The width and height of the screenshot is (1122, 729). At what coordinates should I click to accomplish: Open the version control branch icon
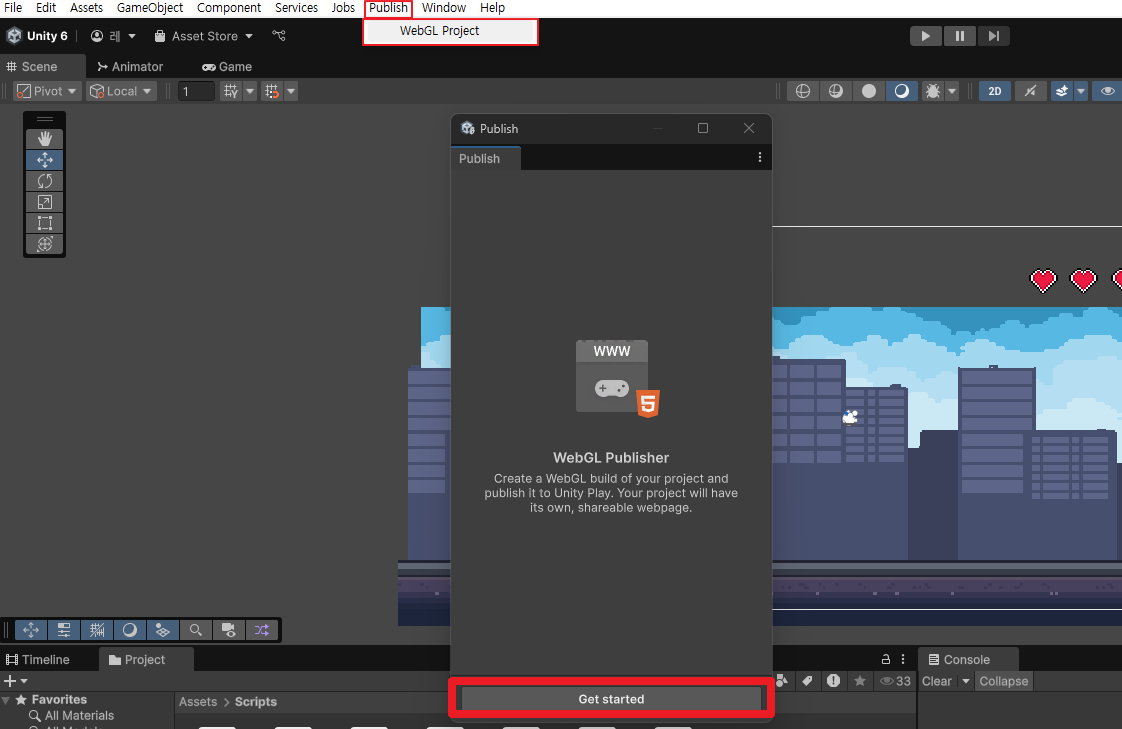tap(279, 36)
